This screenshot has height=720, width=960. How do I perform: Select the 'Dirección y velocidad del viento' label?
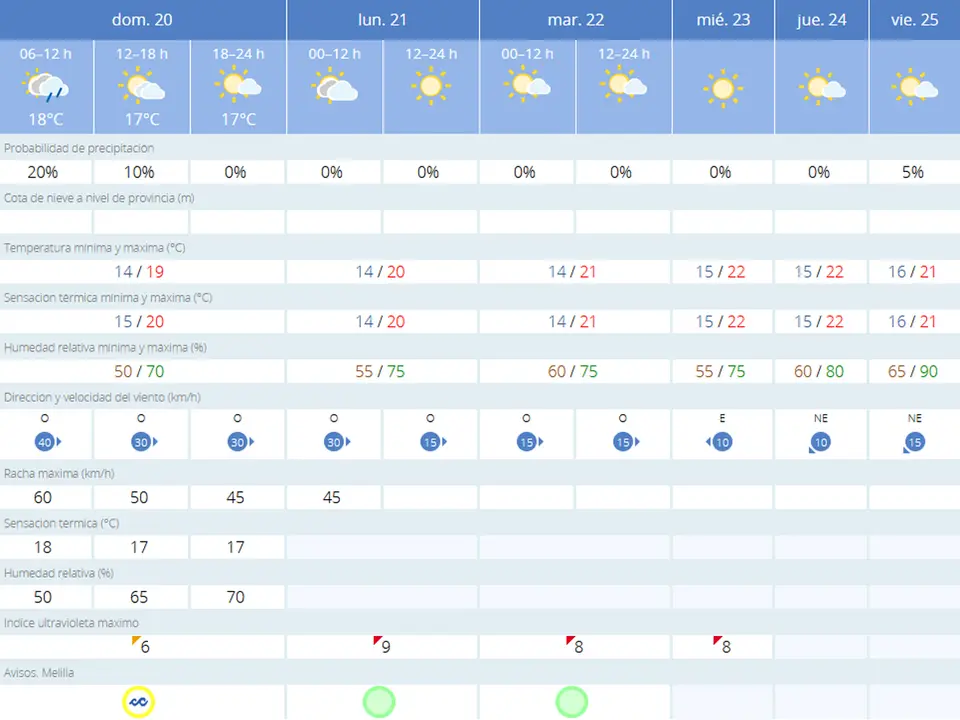coord(102,397)
